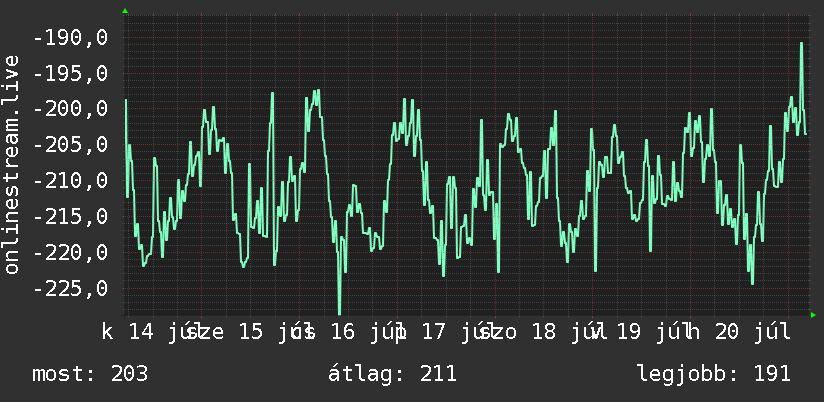
Task: Select the 'sze 15 júl' date marker
Action: point(250,332)
